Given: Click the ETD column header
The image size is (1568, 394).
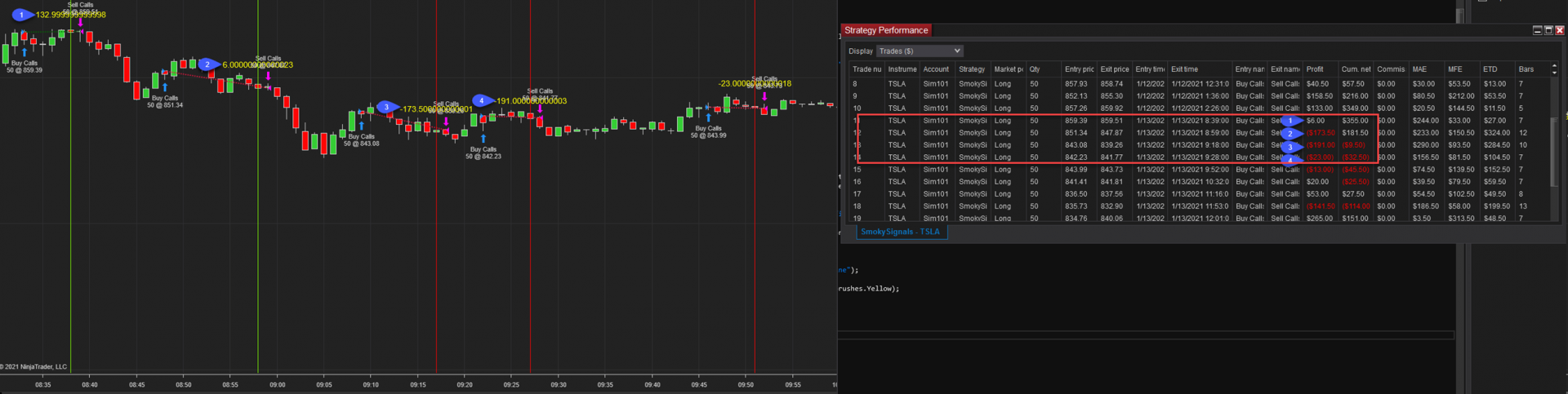Looking at the screenshot, I should click(1498, 69).
